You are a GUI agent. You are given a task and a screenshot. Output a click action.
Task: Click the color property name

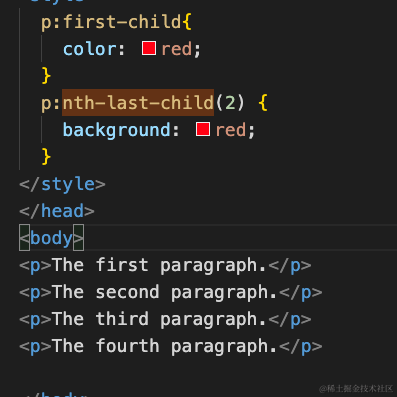pos(90,49)
